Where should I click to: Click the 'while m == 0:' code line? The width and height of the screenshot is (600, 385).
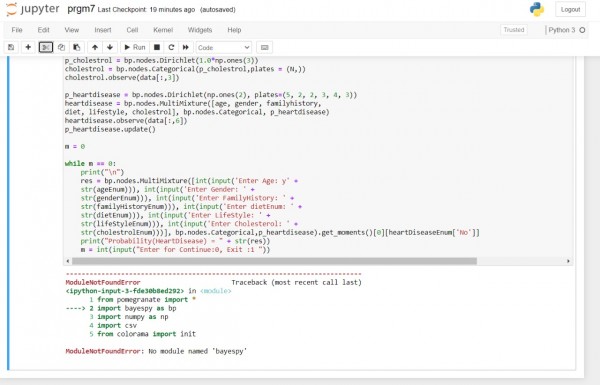[x=90, y=163]
